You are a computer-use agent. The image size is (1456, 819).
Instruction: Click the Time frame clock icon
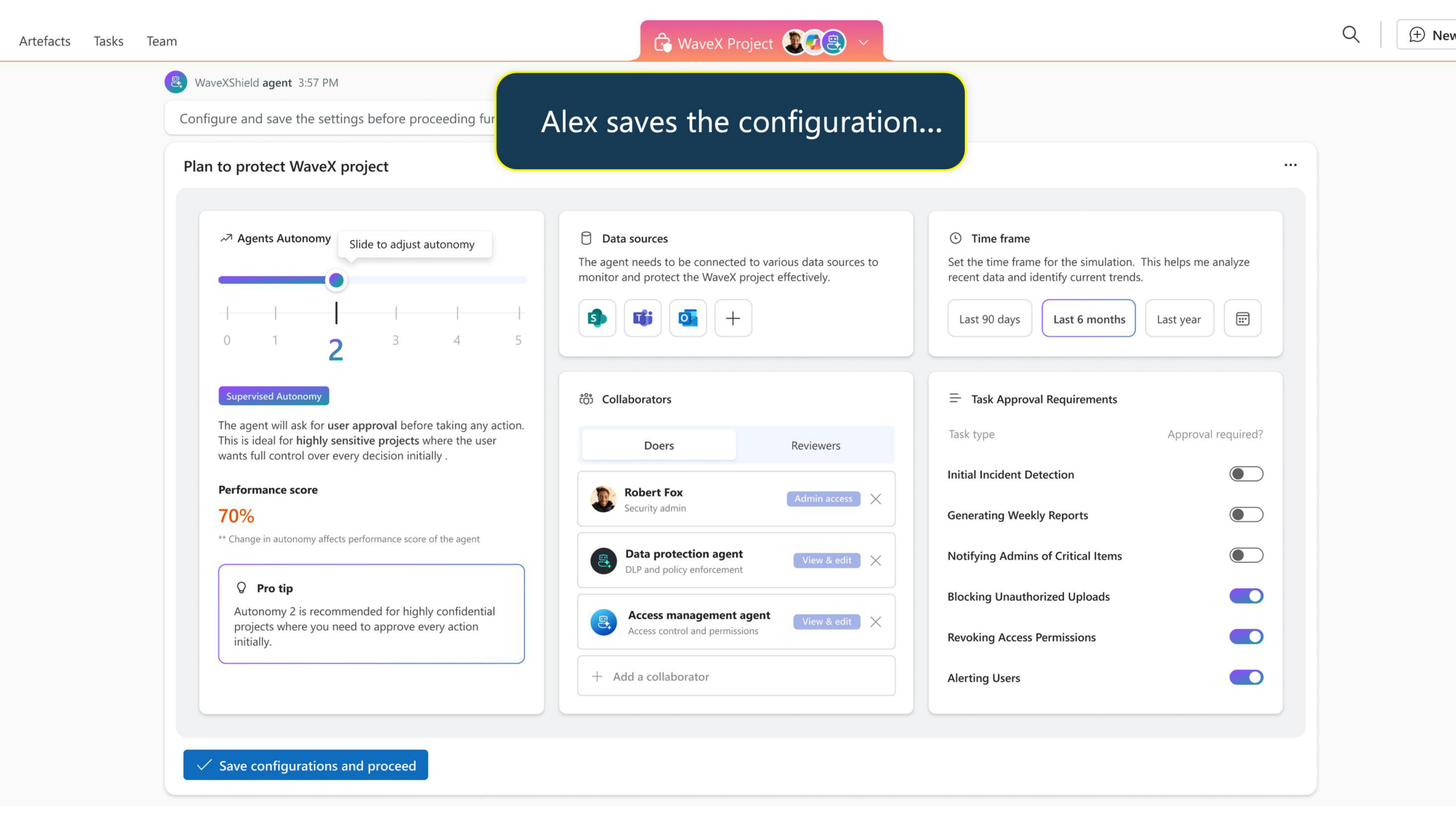(955, 238)
